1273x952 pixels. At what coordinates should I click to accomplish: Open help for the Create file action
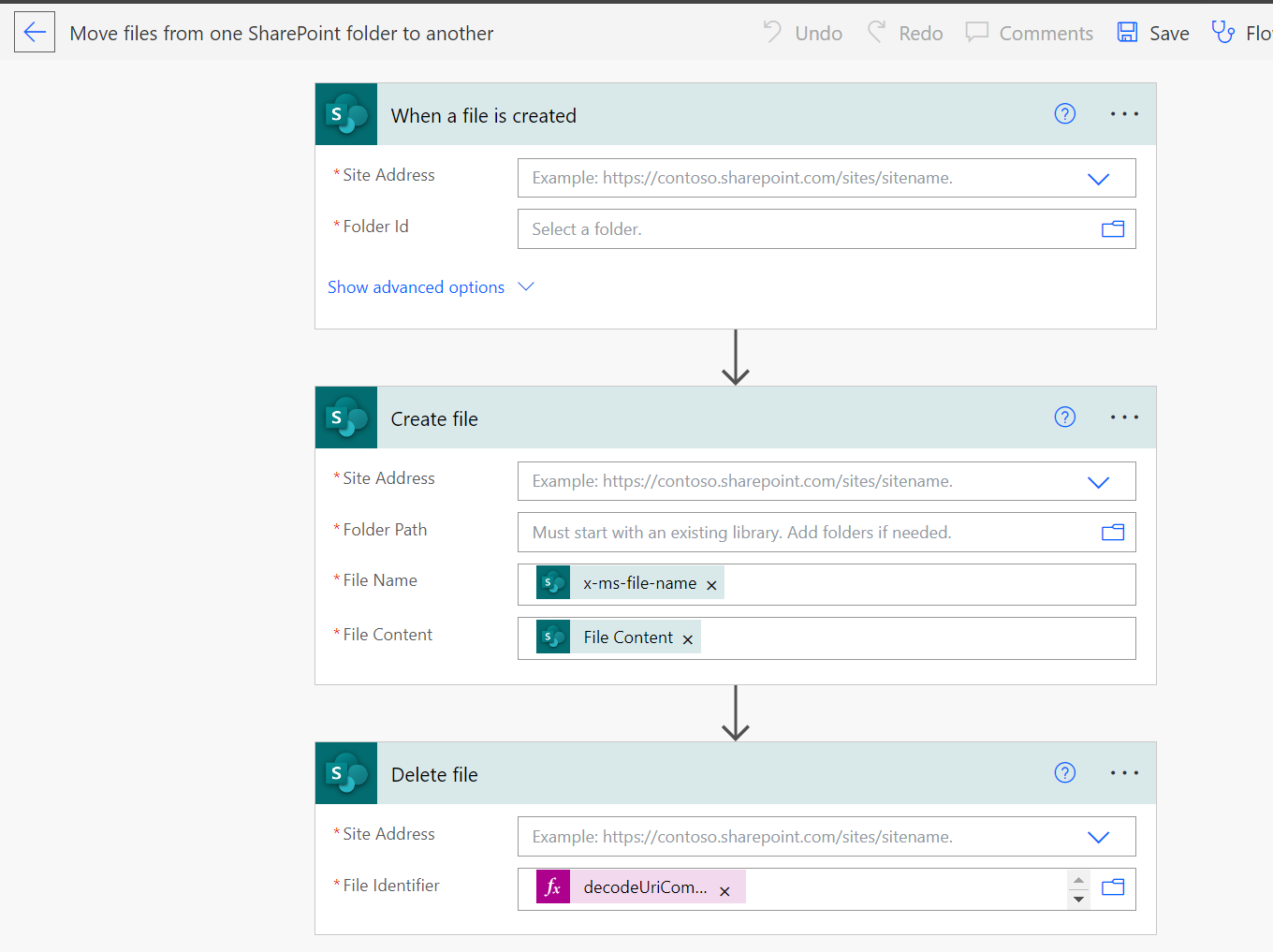(x=1065, y=417)
